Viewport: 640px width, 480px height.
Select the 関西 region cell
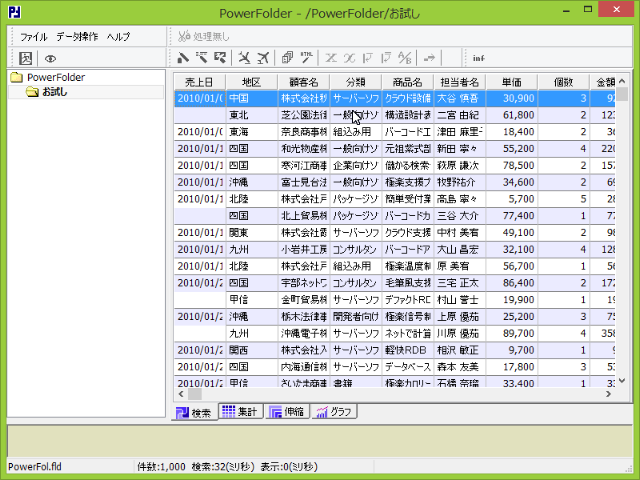click(251, 350)
